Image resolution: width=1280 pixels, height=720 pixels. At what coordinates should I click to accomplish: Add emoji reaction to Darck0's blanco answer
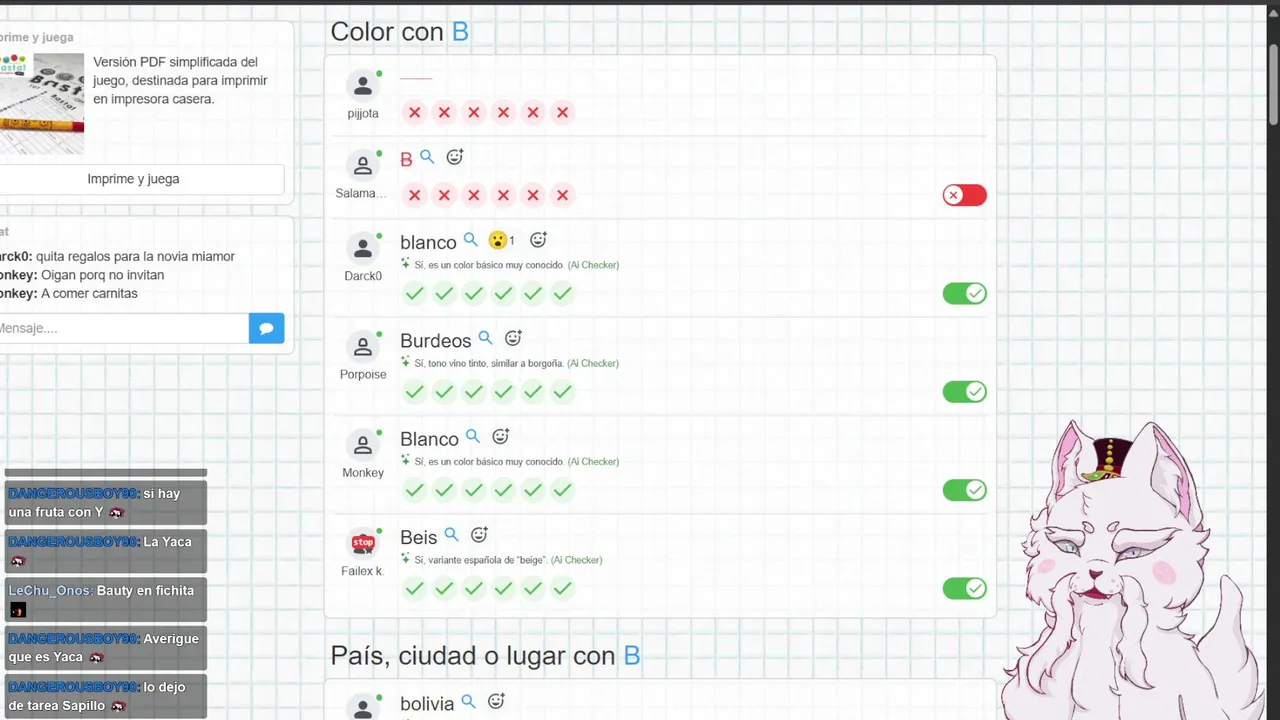tap(538, 240)
